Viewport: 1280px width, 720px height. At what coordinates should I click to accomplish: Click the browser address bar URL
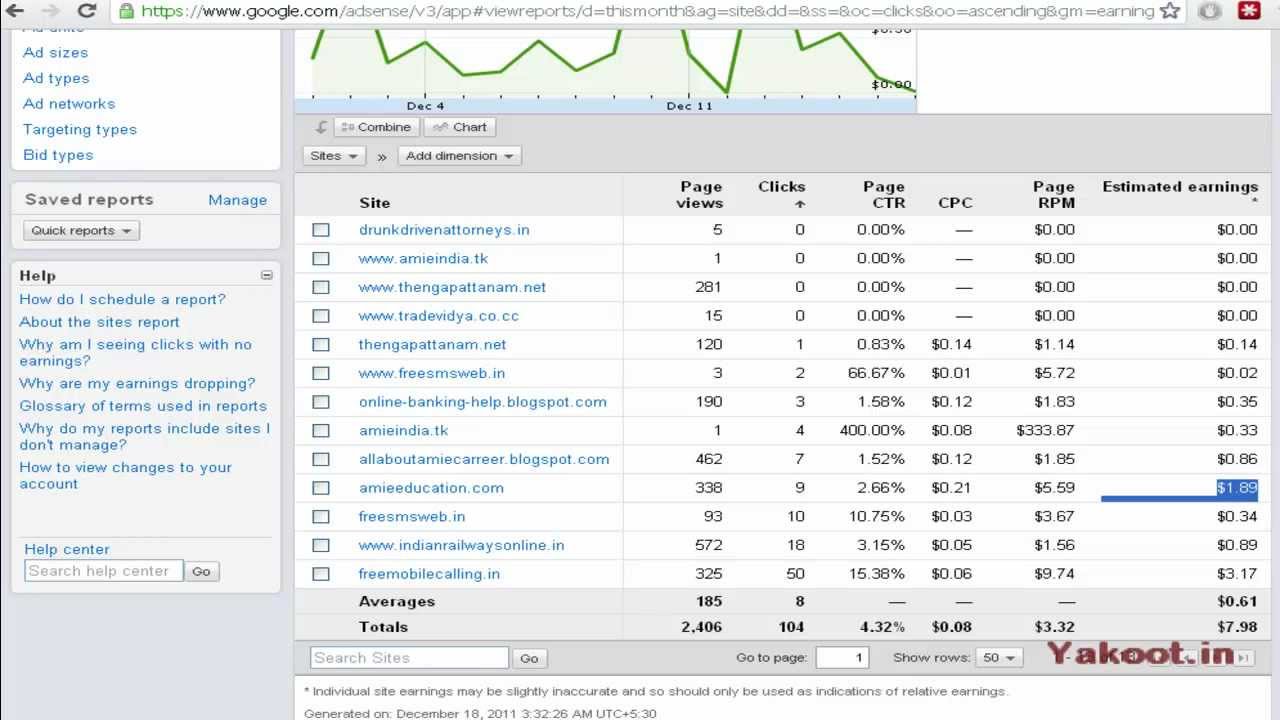[647, 11]
